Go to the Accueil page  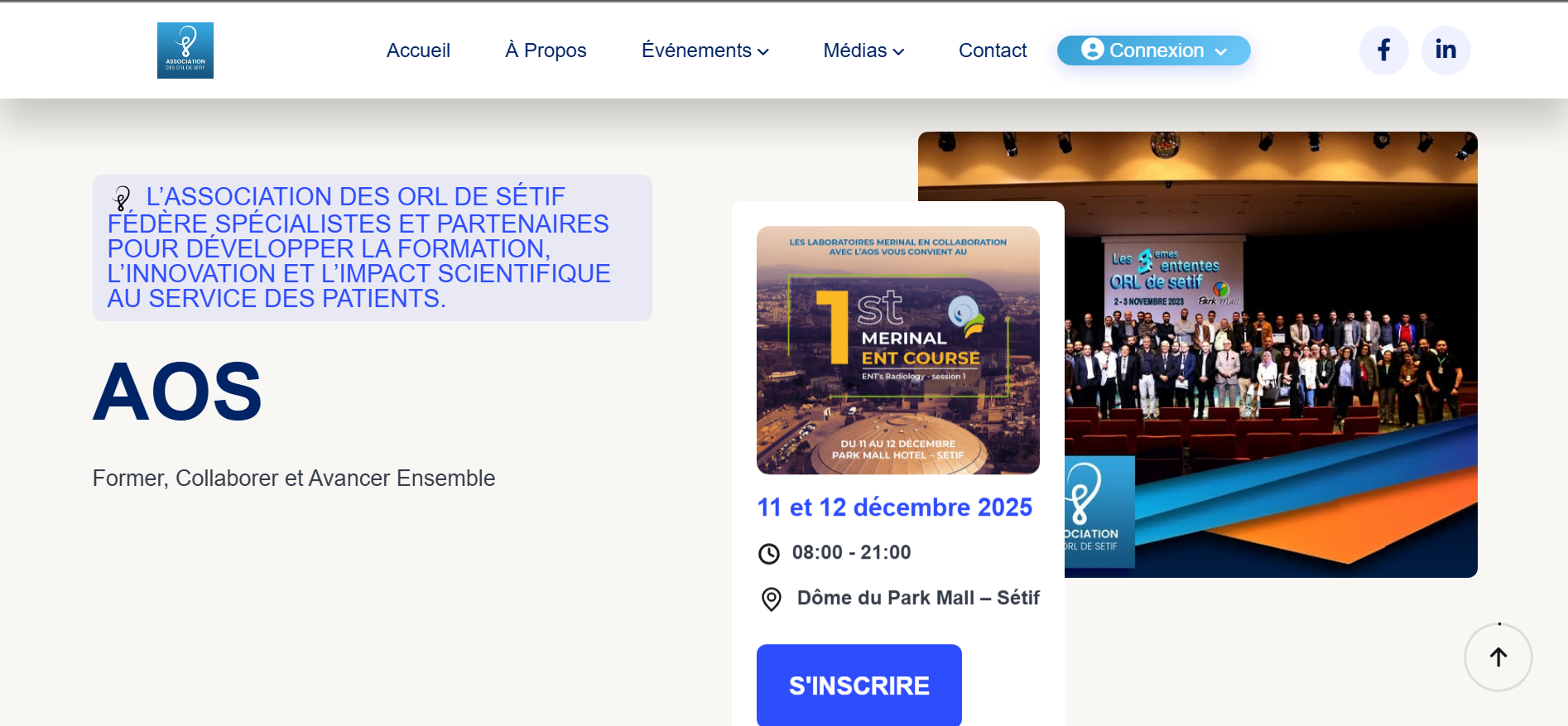click(x=418, y=50)
